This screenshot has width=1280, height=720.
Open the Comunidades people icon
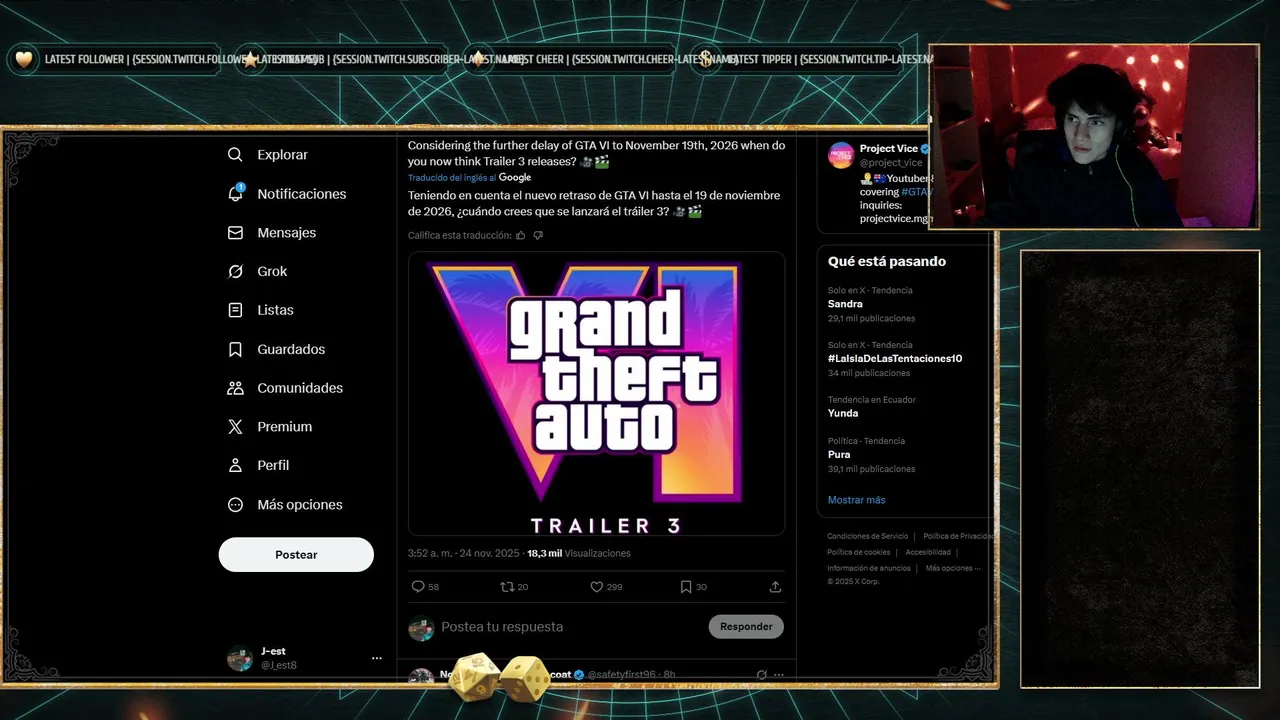(x=235, y=388)
